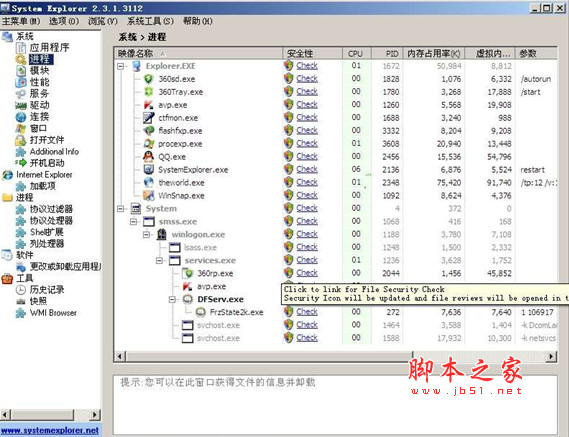The height and width of the screenshot is (437, 569).
Task: Select Additional Info in sidebar
Action: [x=54, y=152]
